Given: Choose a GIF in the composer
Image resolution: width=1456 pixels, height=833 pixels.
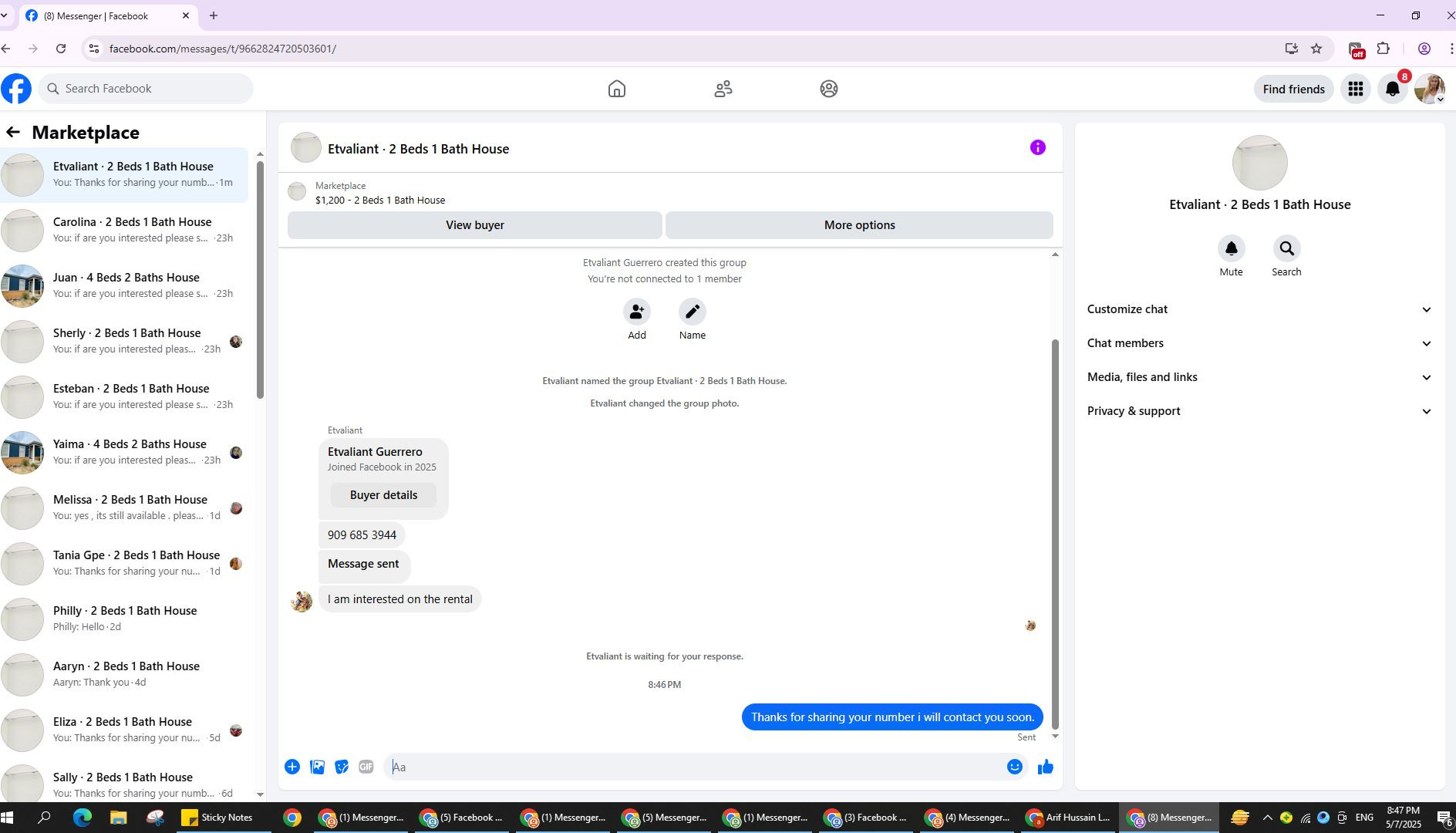Looking at the screenshot, I should coord(366,767).
